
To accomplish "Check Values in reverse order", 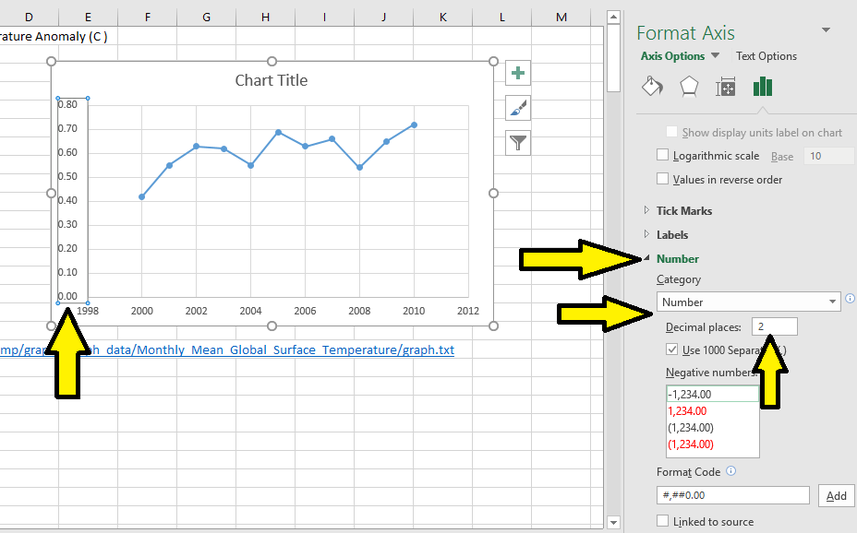I will (x=663, y=179).
